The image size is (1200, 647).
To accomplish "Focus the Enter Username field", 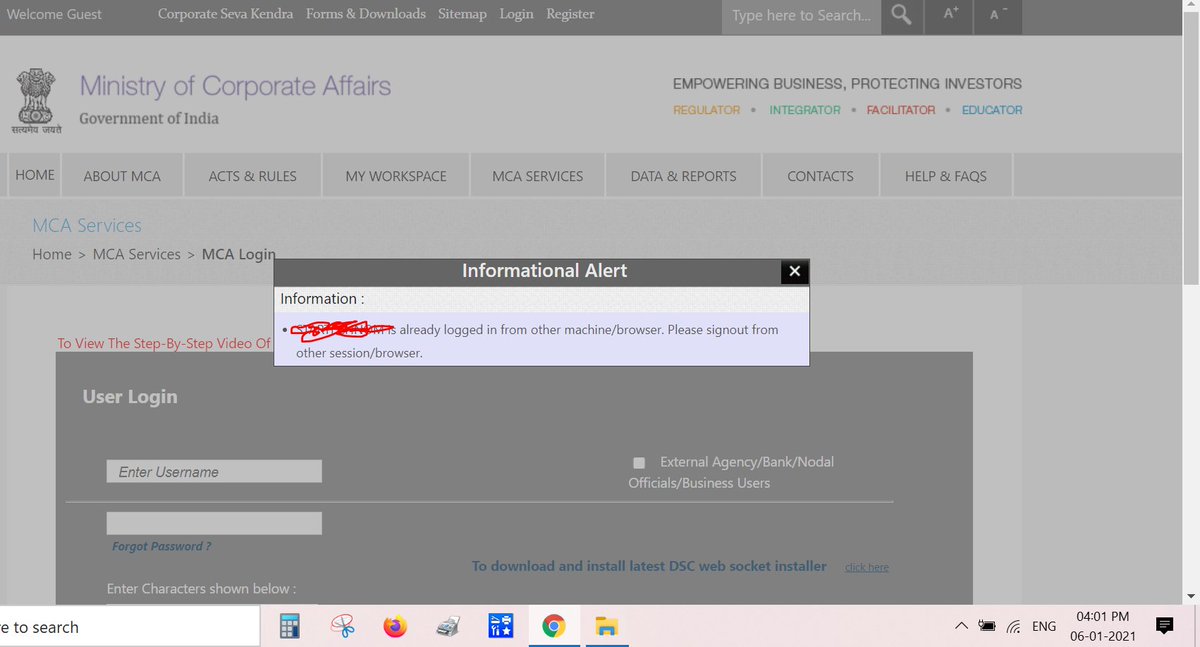I will (214, 471).
